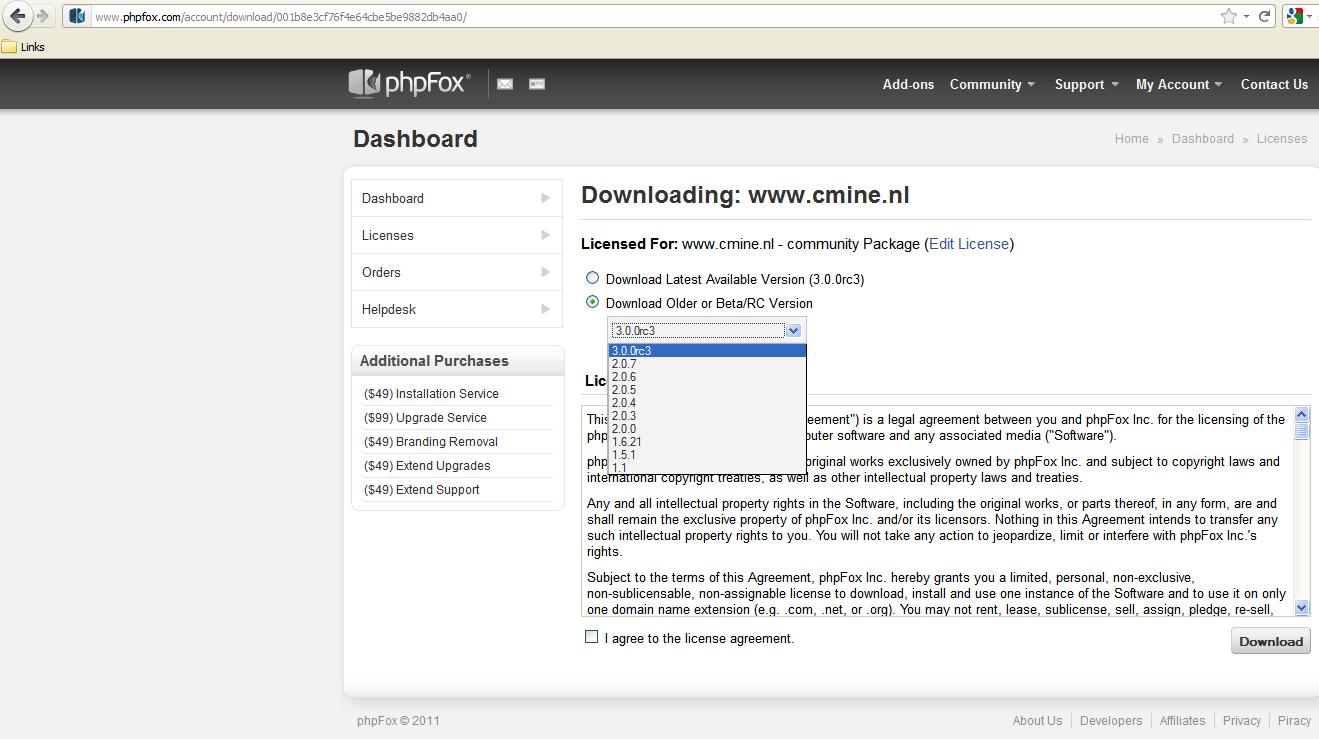
Task: Click the license agreement scrollbar thumb
Action: point(1301,431)
